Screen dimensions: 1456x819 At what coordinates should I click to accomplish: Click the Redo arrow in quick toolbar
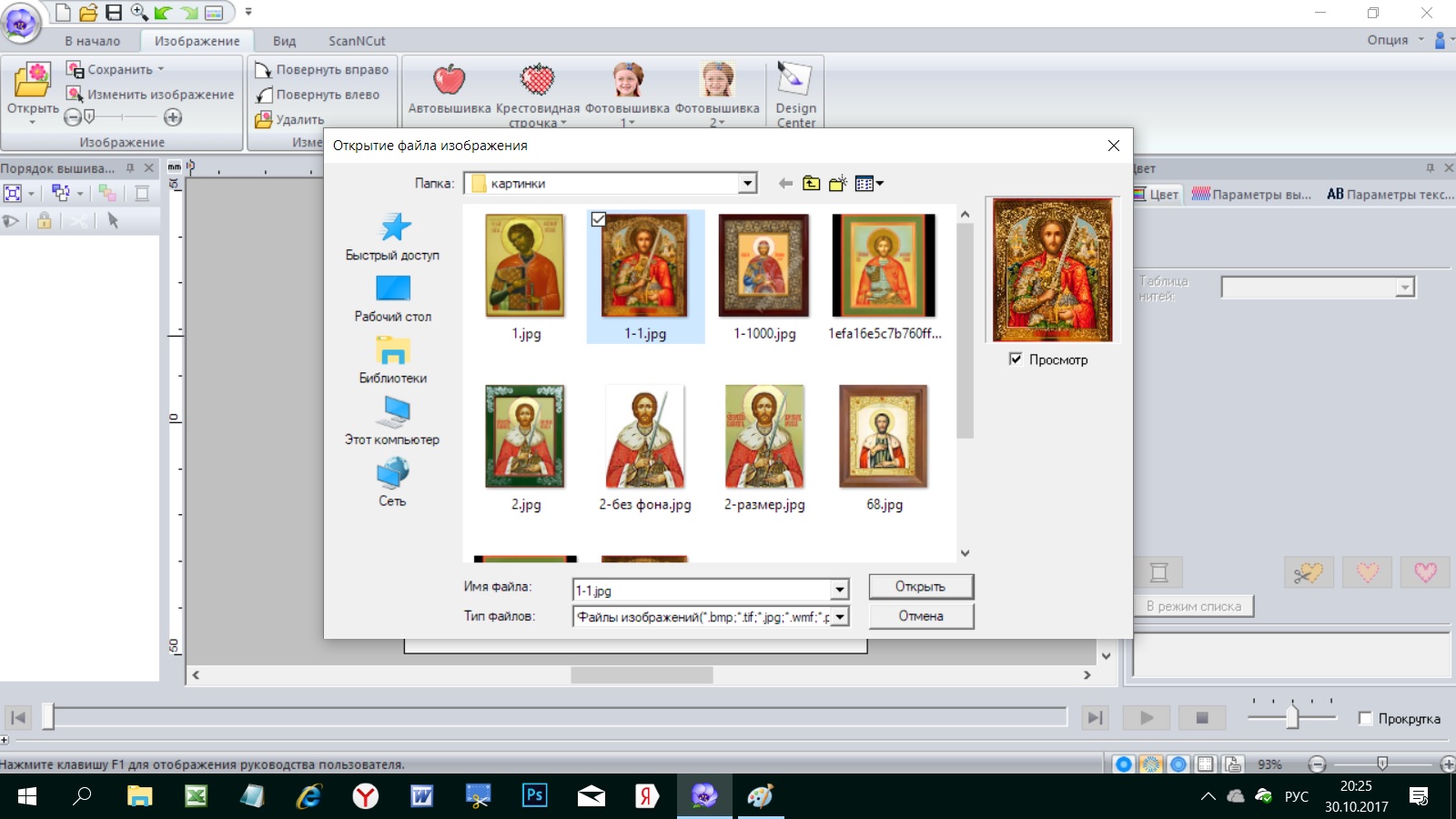pos(189,13)
